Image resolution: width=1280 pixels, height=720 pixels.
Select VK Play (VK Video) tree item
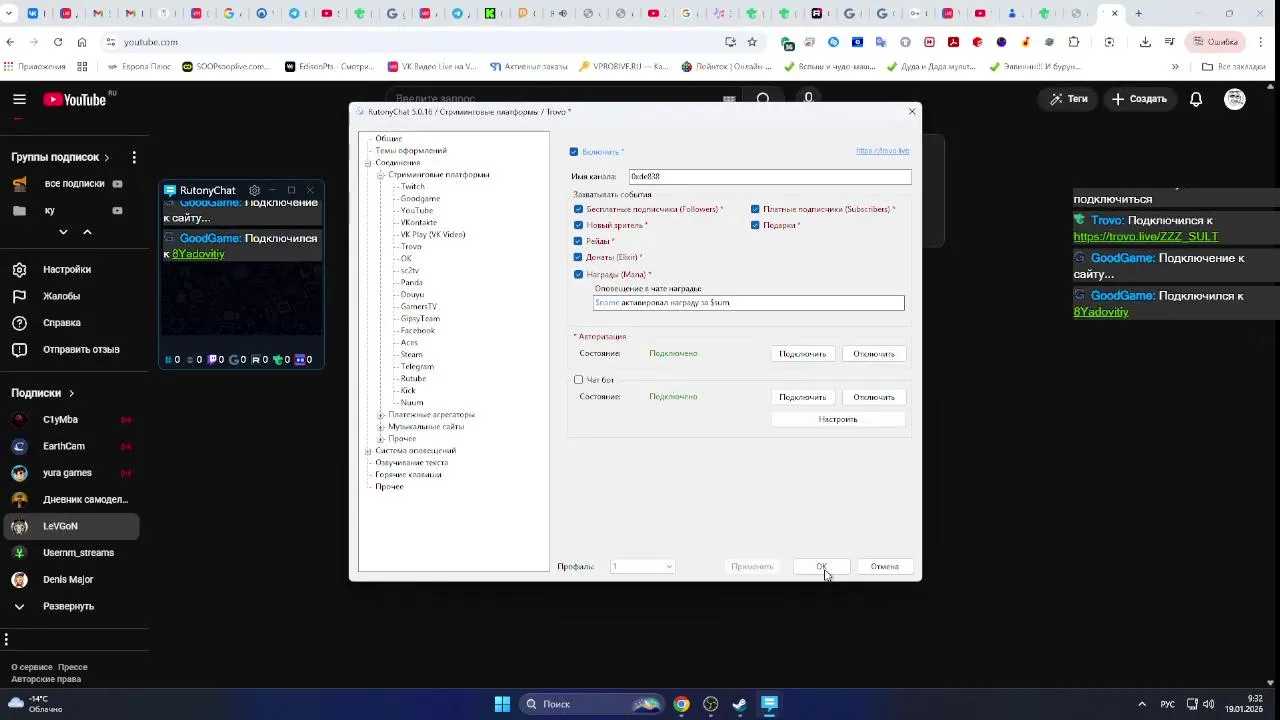tap(433, 235)
